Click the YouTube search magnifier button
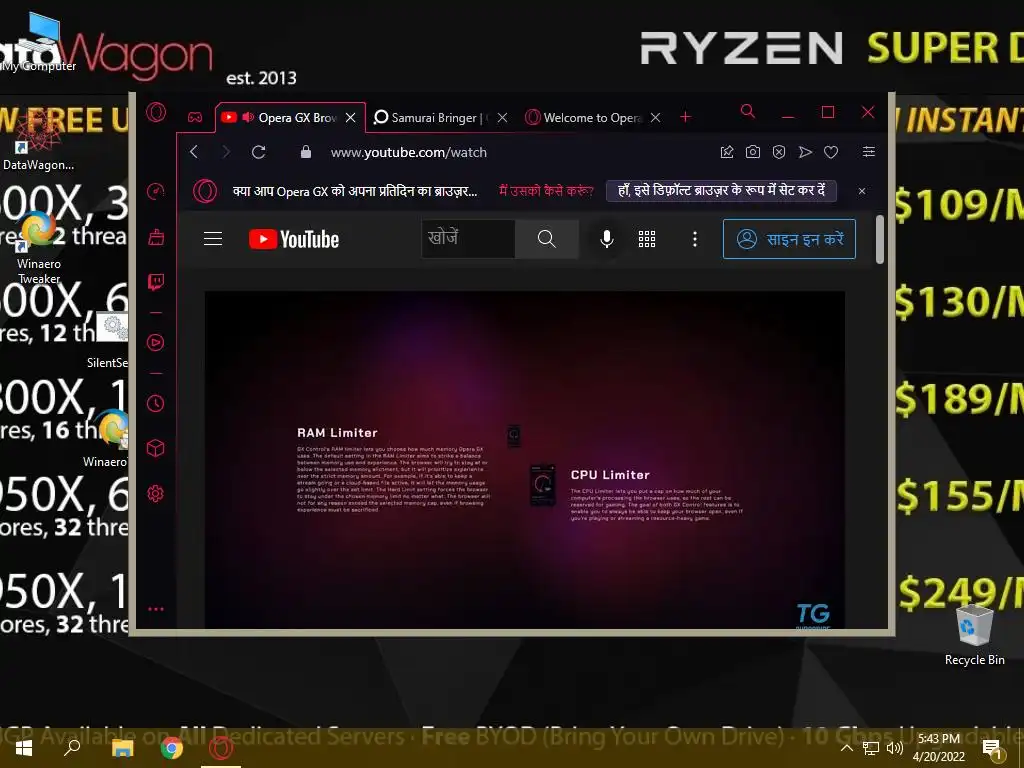Image resolution: width=1024 pixels, height=768 pixels. coord(547,239)
